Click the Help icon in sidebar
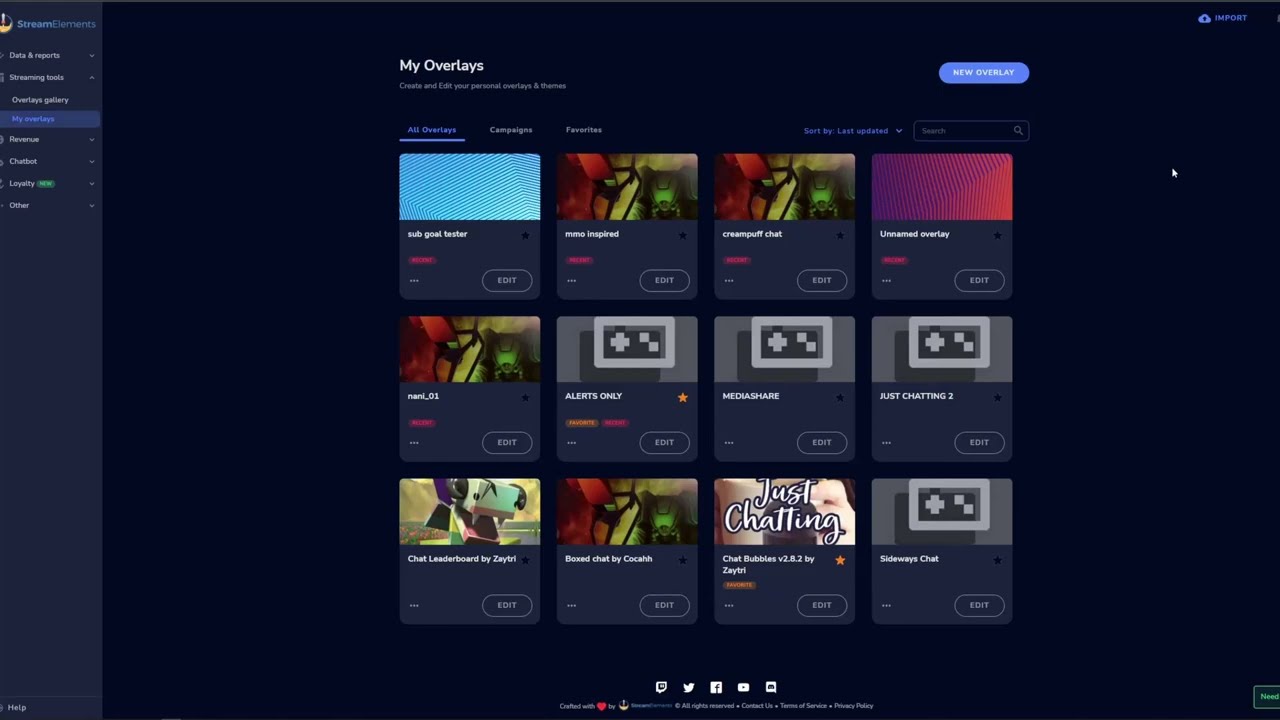This screenshot has width=1280, height=720. (3, 707)
